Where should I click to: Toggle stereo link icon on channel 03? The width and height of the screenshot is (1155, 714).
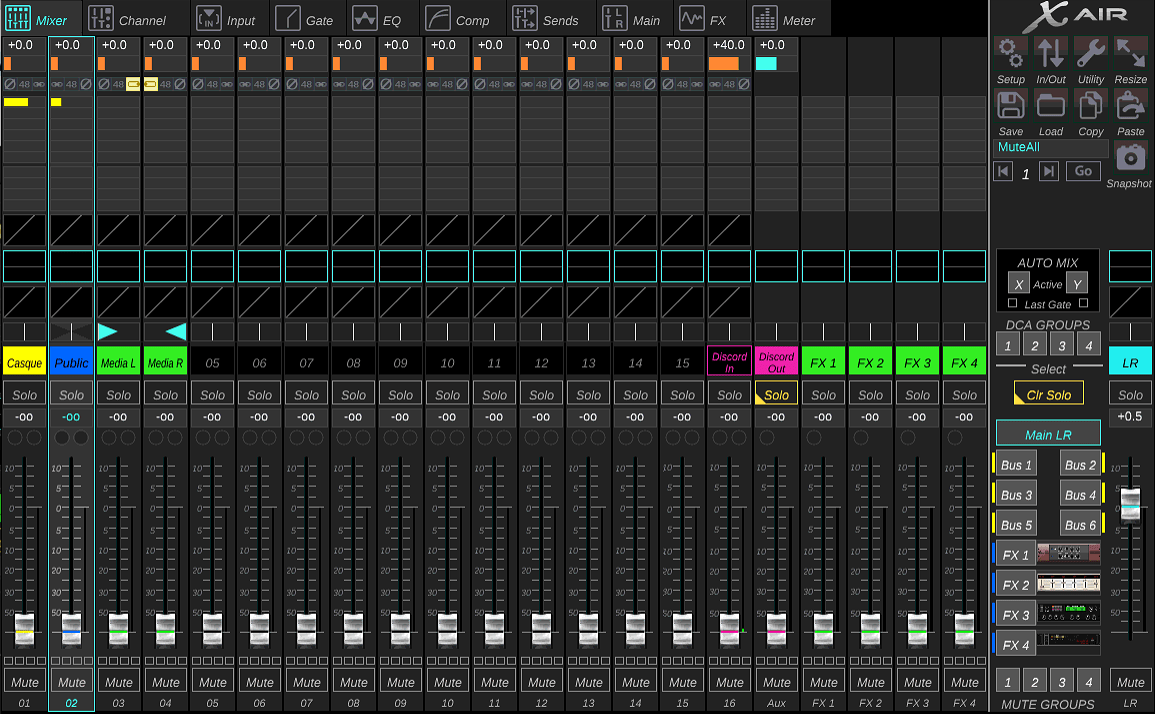(x=133, y=84)
